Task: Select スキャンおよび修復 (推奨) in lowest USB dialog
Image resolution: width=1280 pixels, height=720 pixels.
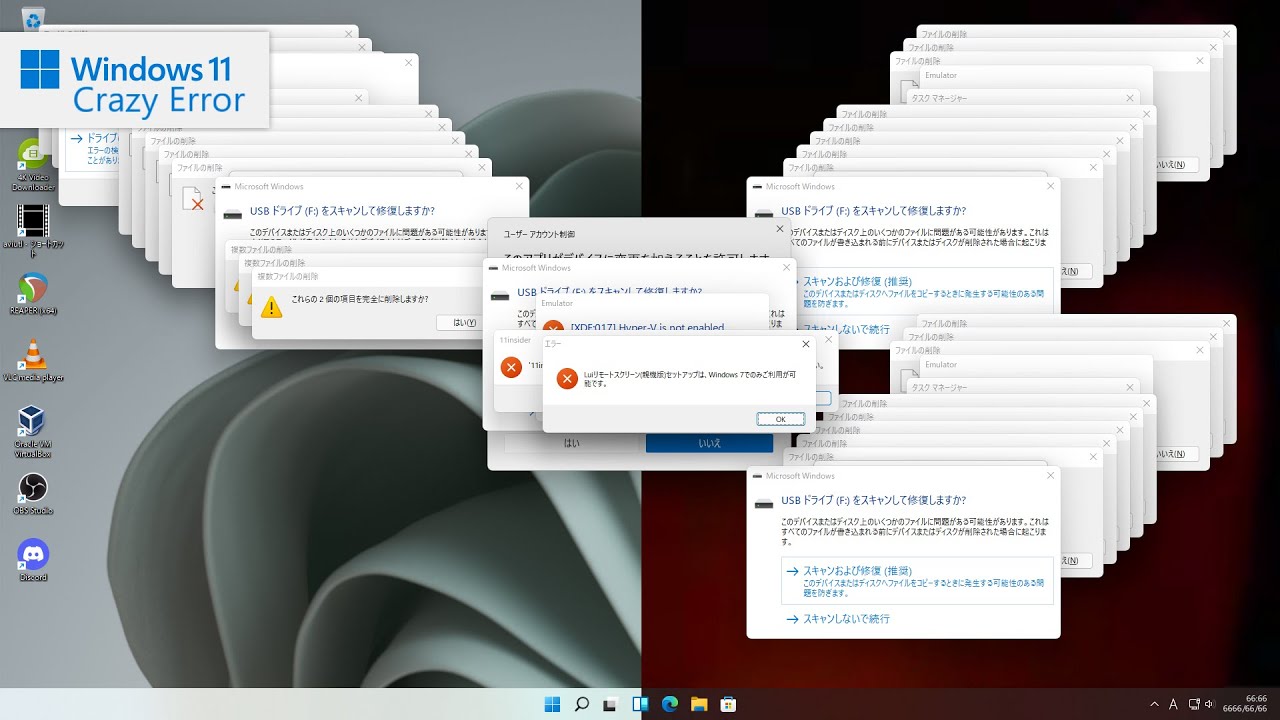Action: tap(918, 580)
